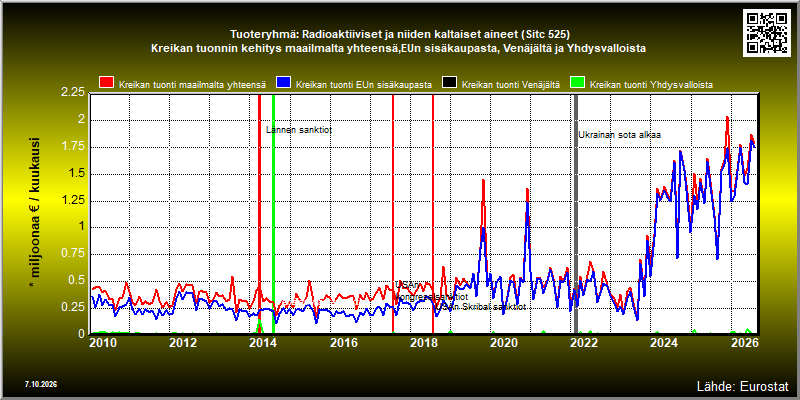Click the black legend swatch for Russia imports
Image resolution: width=800 pixels, height=400 pixels.
pyautogui.click(x=449, y=83)
